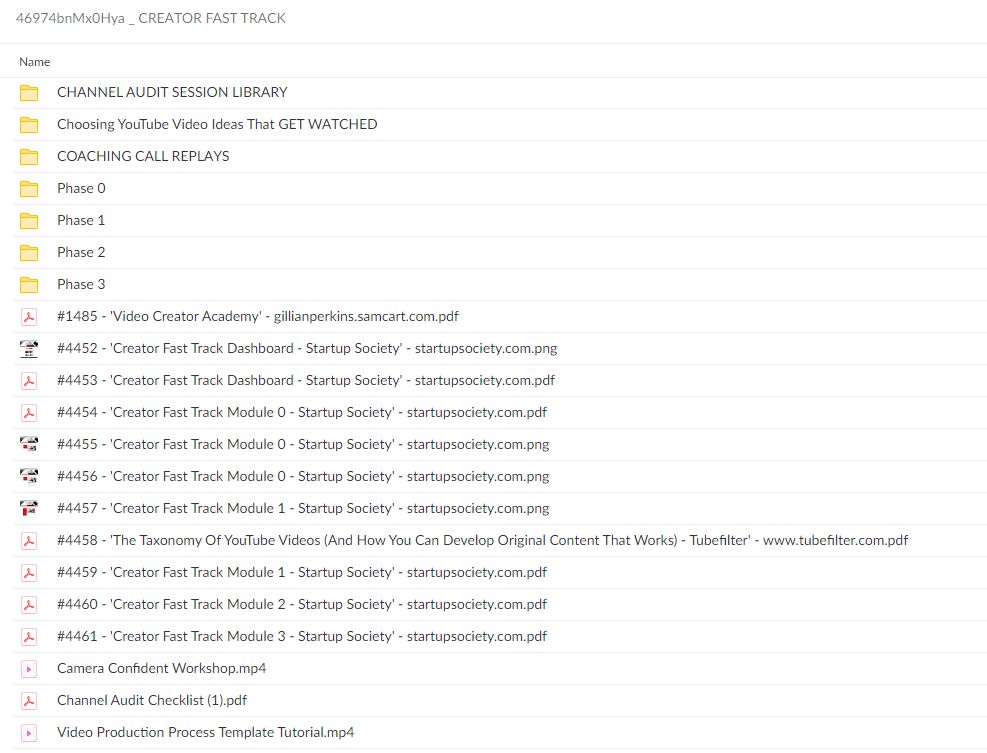Open #4459 Creator Fast Track Module 1 pdf
The width and height of the screenshot is (987, 753).
click(x=302, y=572)
